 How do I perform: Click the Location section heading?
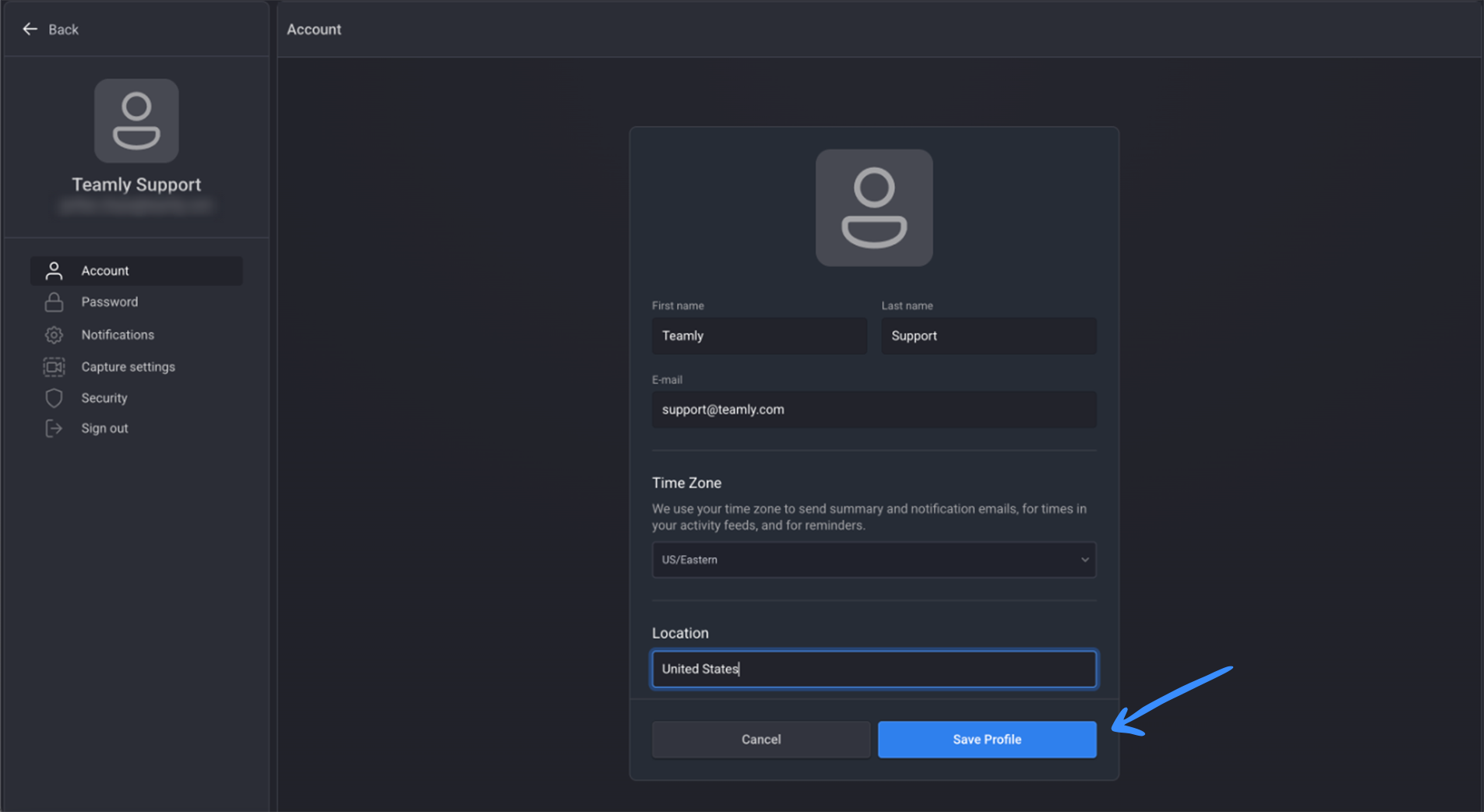tap(680, 633)
